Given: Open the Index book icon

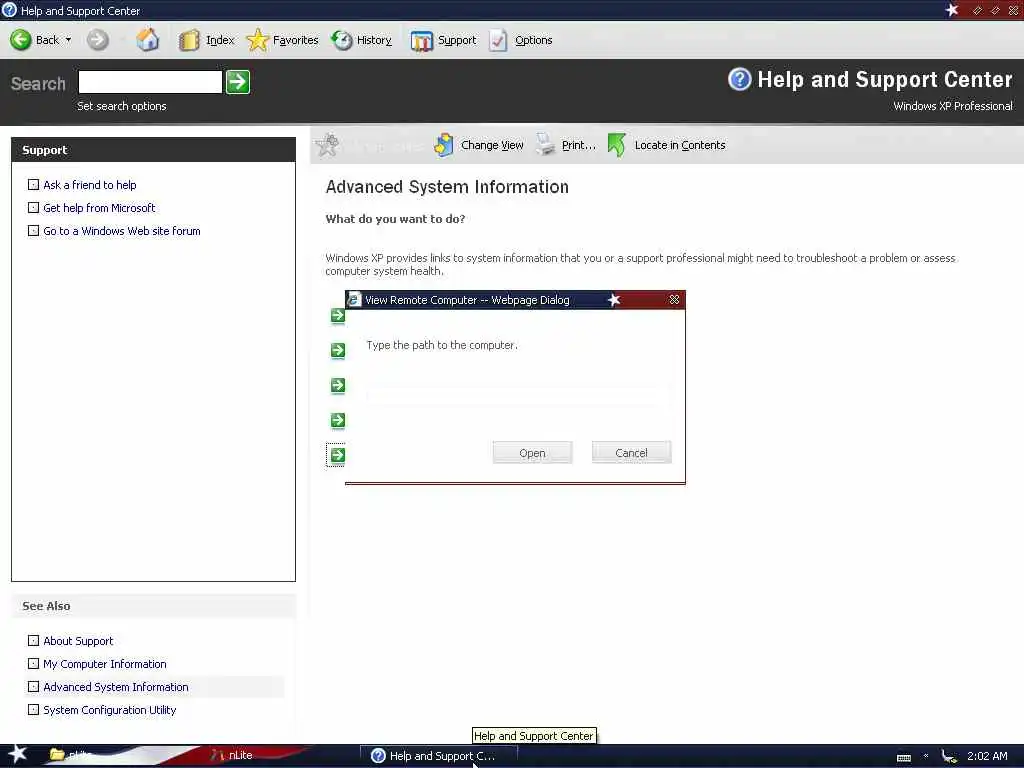Looking at the screenshot, I should tap(189, 40).
